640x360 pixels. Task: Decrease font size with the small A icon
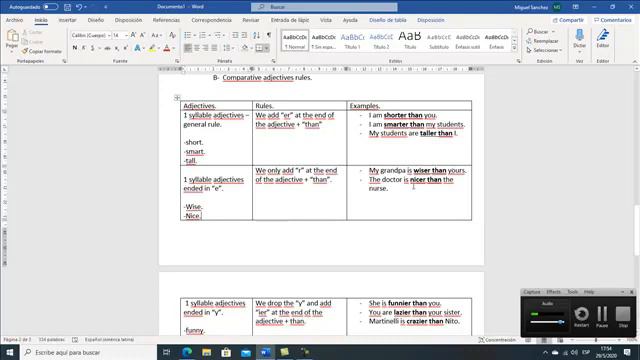pyautogui.click(x=142, y=36)
